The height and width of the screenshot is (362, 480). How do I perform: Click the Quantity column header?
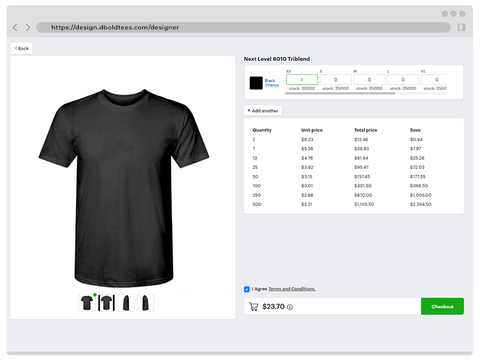click(x=262, y=130)
